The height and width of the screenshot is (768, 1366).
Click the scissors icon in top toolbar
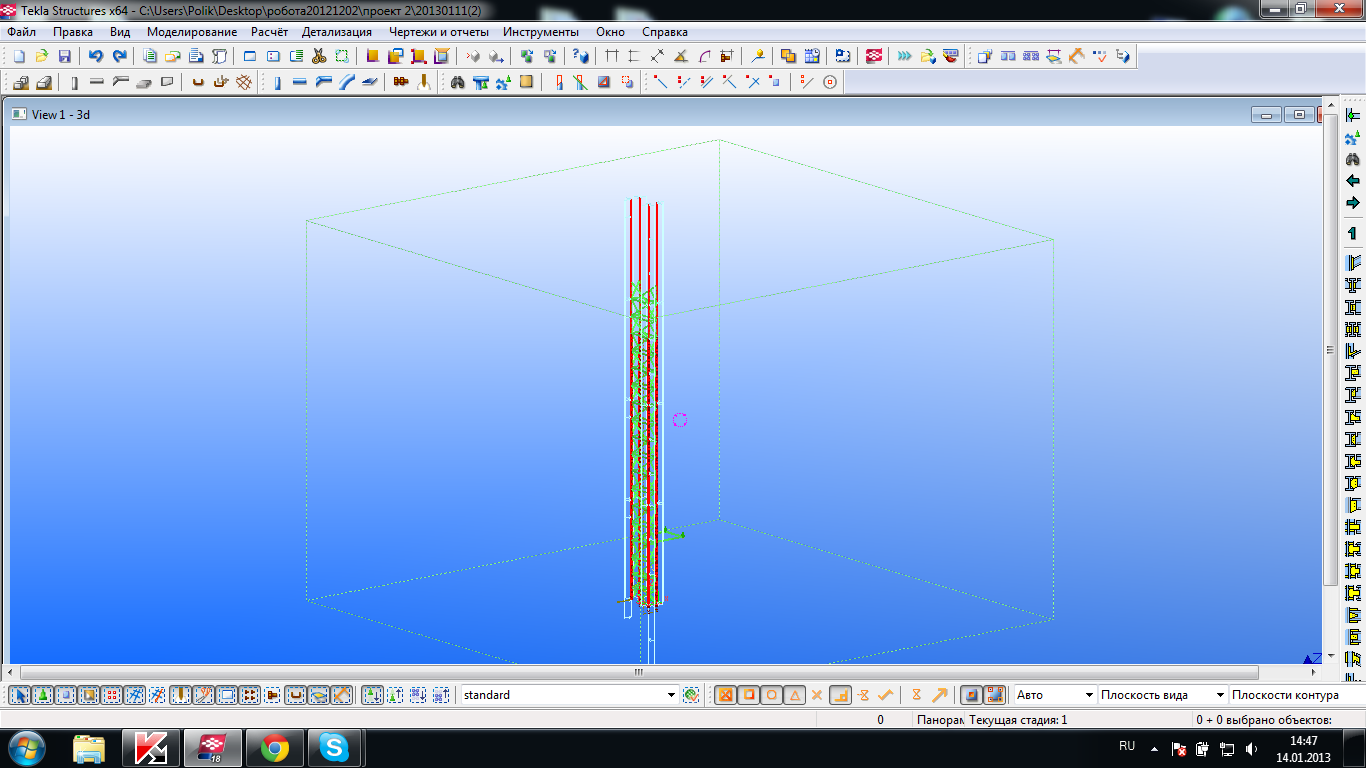(x=319, y=57)
